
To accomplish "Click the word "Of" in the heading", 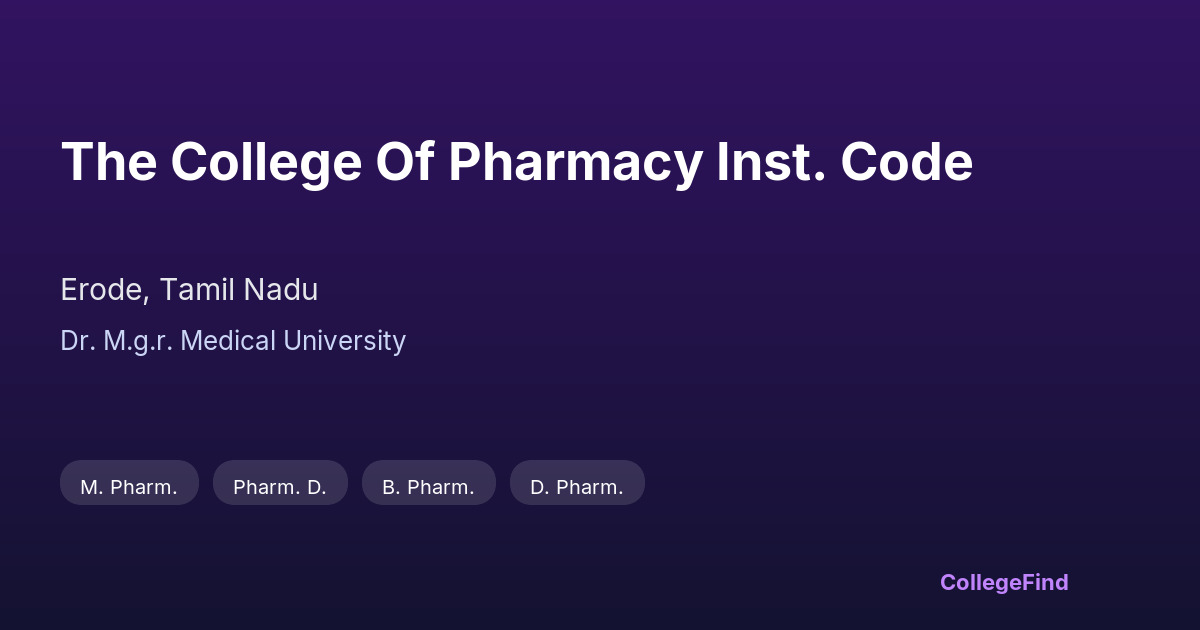I will tap(404, 162).
